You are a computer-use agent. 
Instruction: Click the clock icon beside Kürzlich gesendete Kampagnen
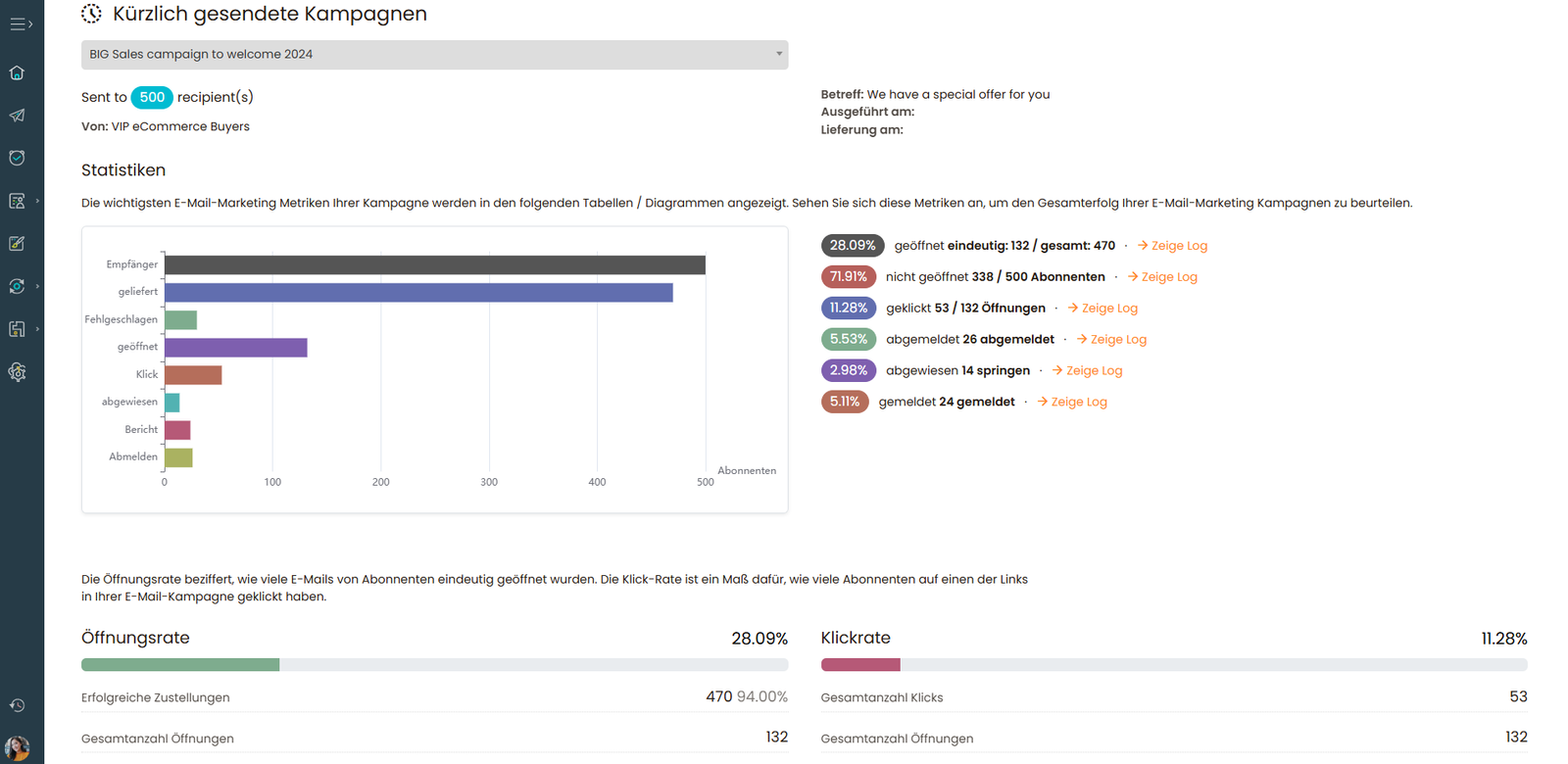click(x=91, y=14)
